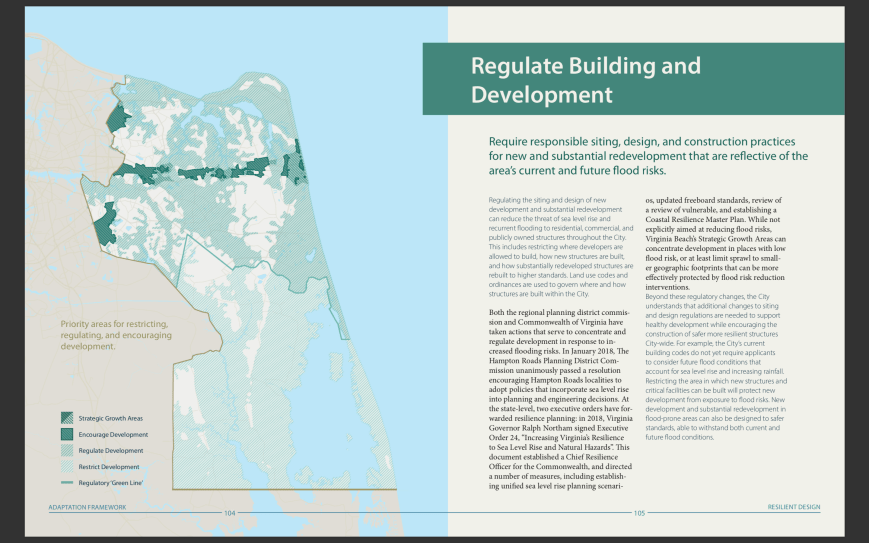Click page number 105 in the footer
The height and width of the screenshot is (543, 869).
(x=639, y=512)
